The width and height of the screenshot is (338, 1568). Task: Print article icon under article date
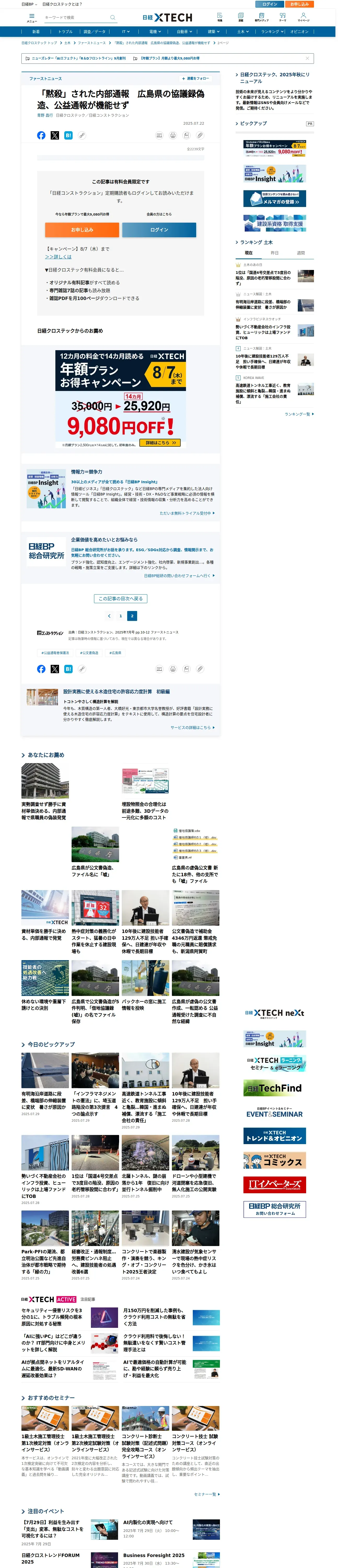pos(173,135)
